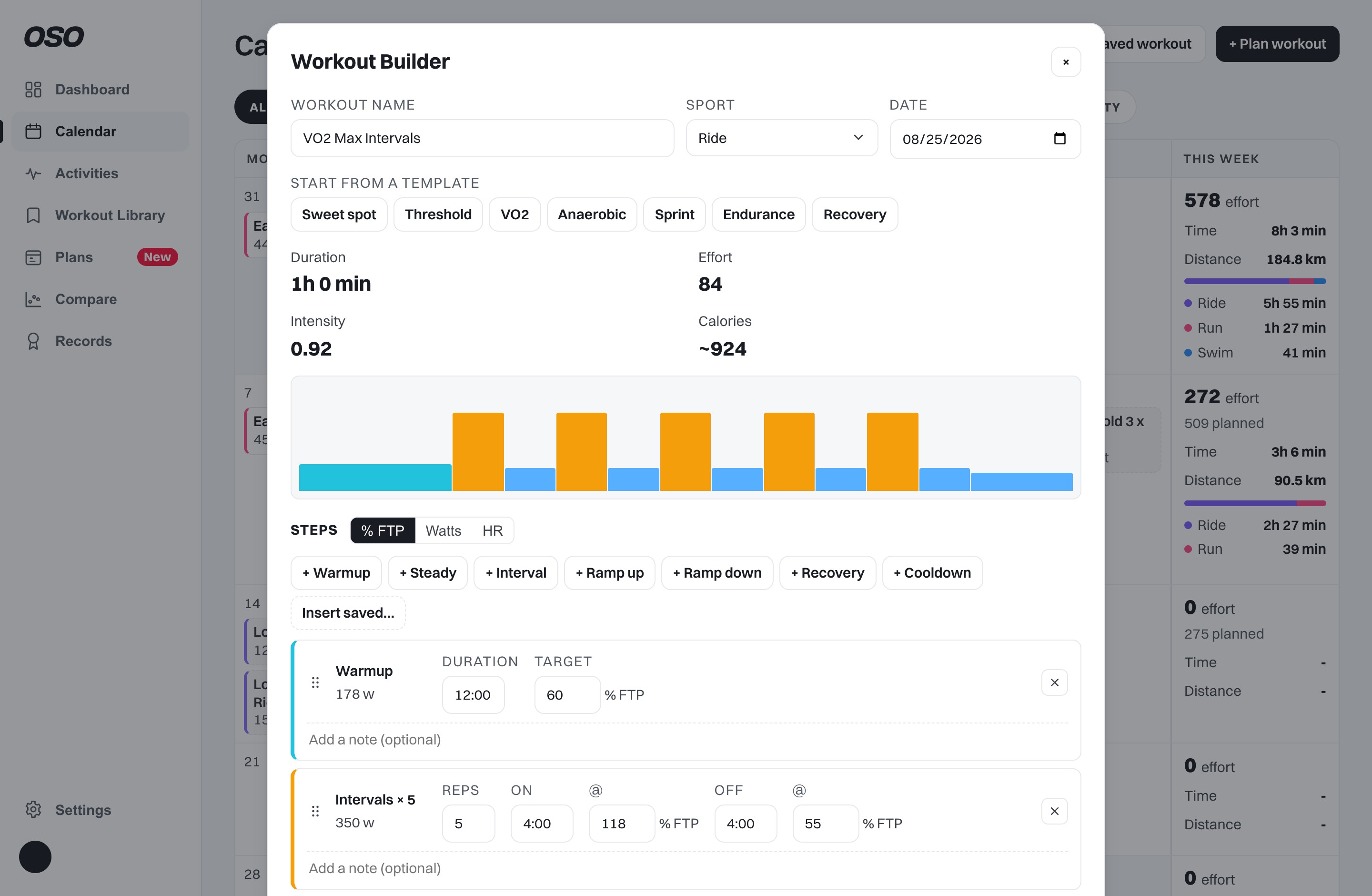
Task: Remove the Intervals × 5 step
Action: (x=1054, y=811)
